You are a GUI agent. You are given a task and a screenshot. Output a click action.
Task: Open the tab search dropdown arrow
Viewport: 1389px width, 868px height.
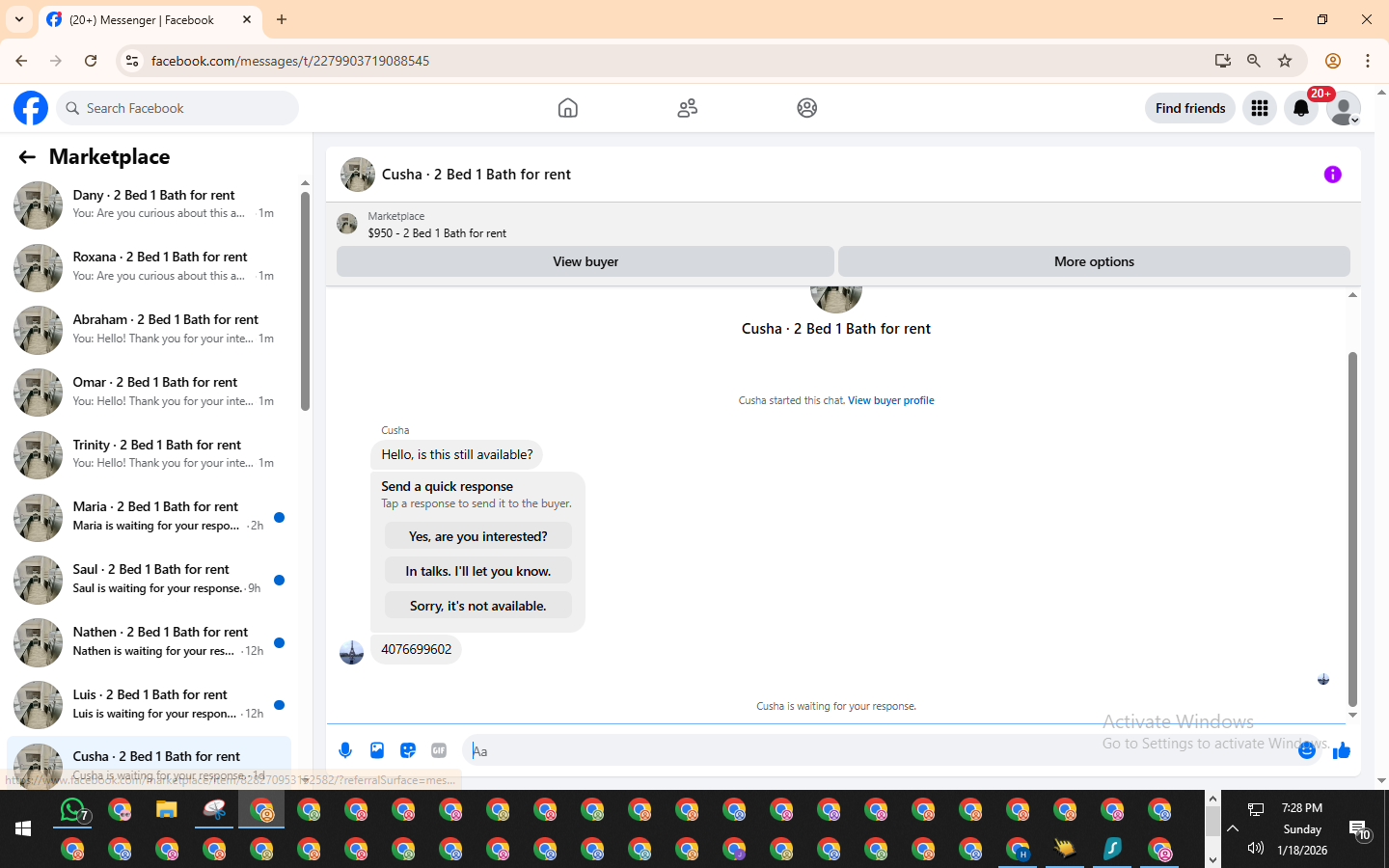coord(18,19)
